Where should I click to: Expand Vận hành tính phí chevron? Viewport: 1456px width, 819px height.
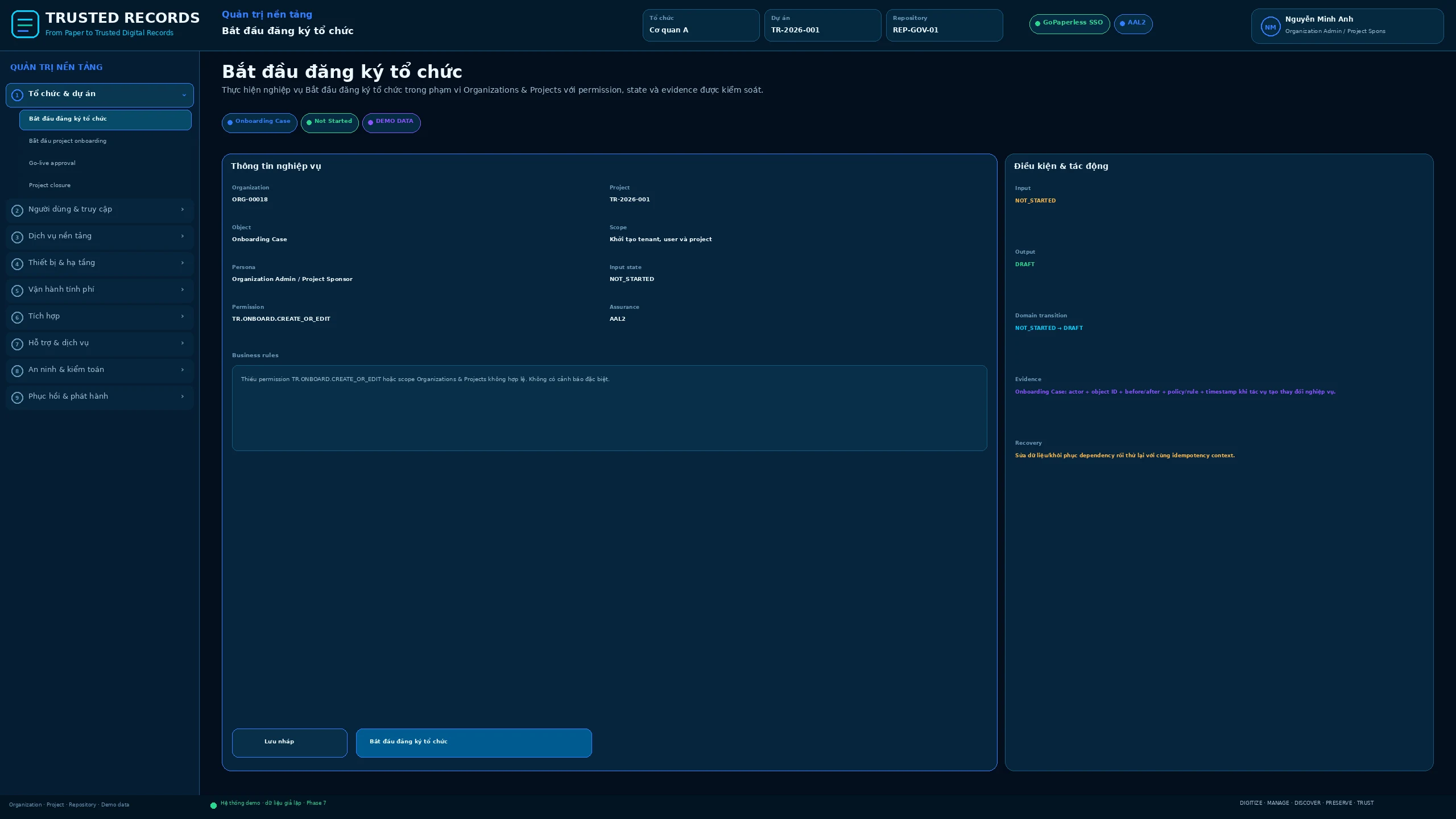tap(183, 289)
